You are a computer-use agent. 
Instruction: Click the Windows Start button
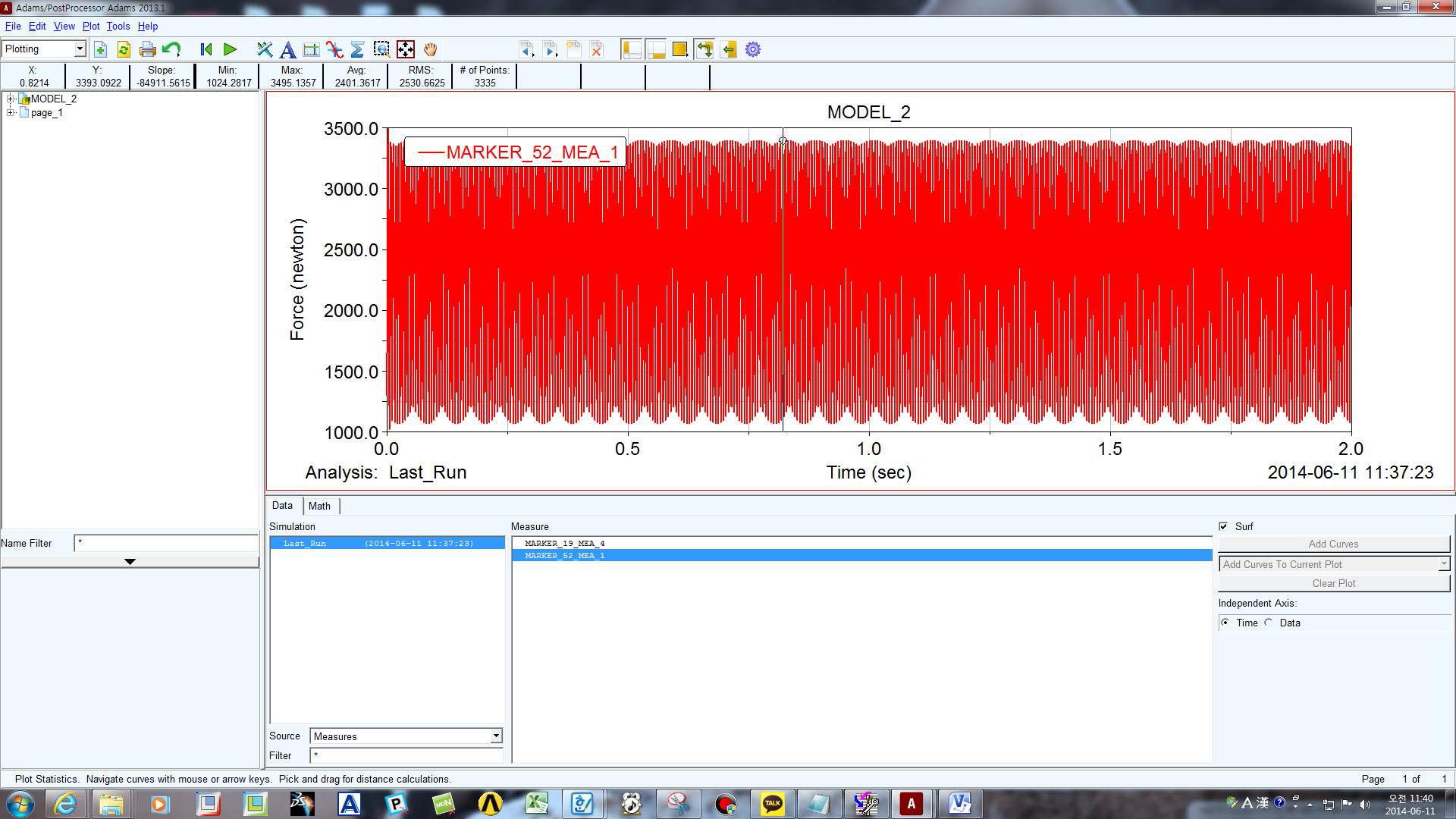[20, 803]
